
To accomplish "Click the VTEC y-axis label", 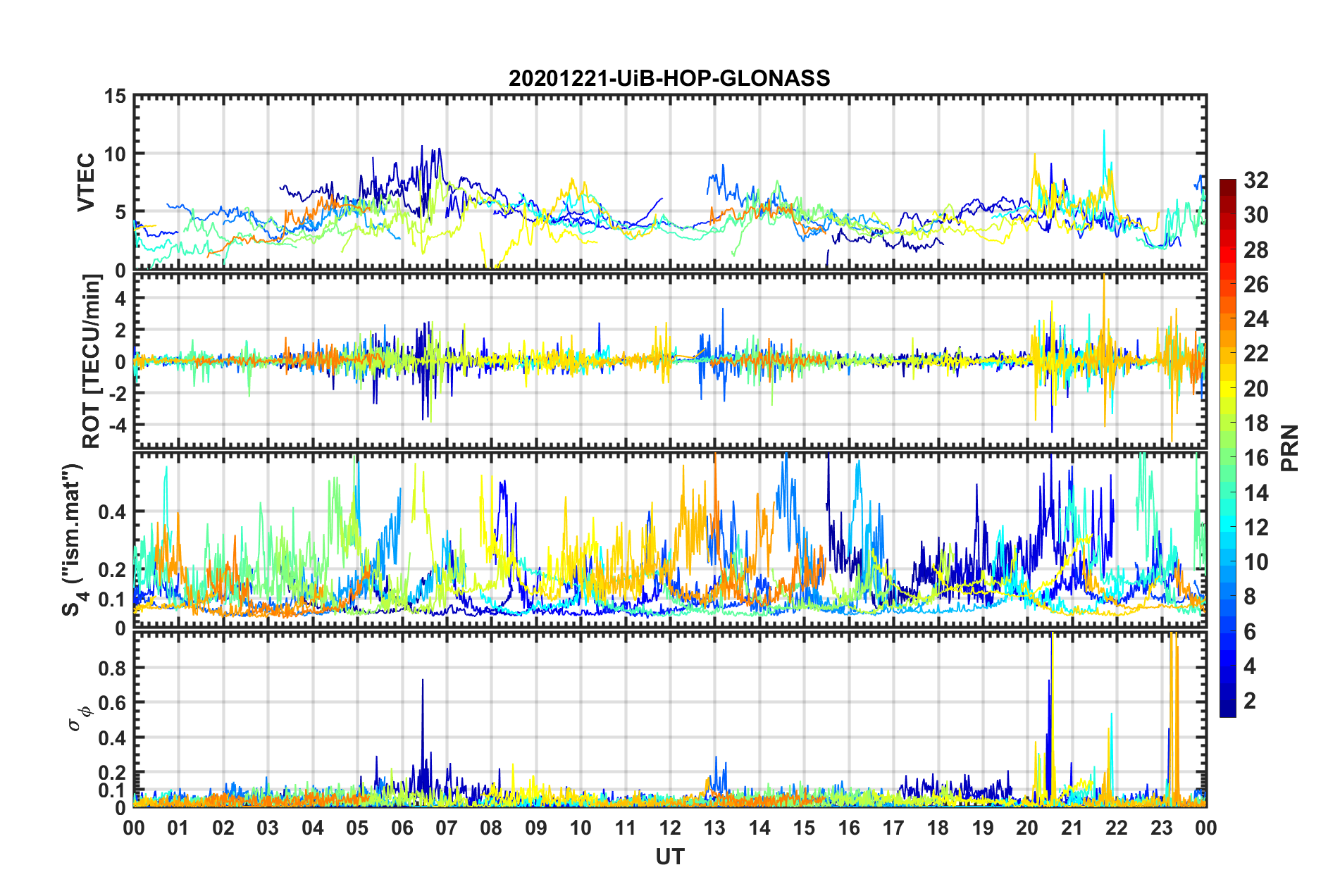I will click(86, 182).
